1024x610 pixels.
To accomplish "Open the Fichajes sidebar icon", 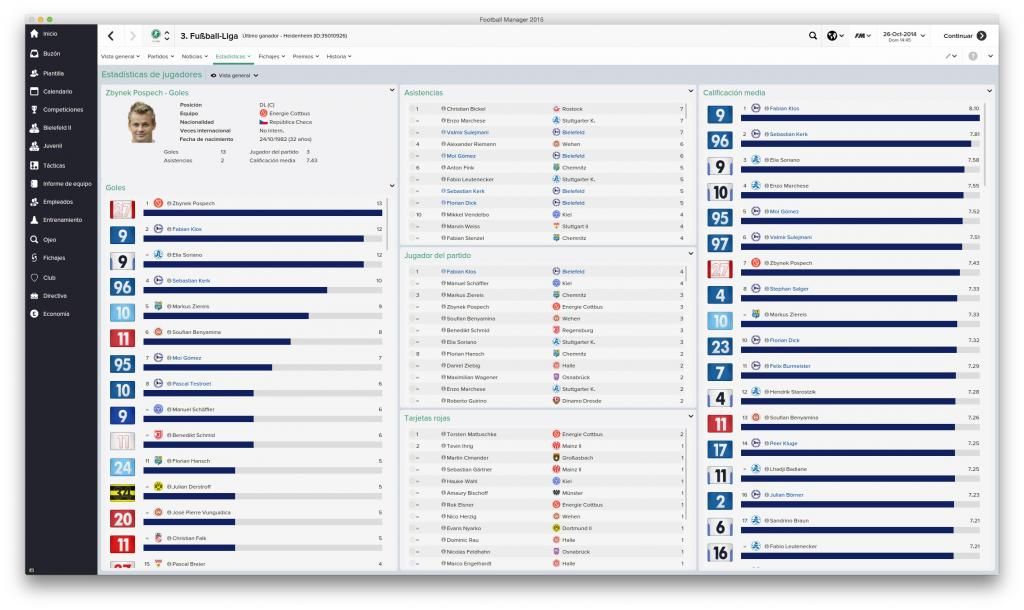I will [34, 258].
